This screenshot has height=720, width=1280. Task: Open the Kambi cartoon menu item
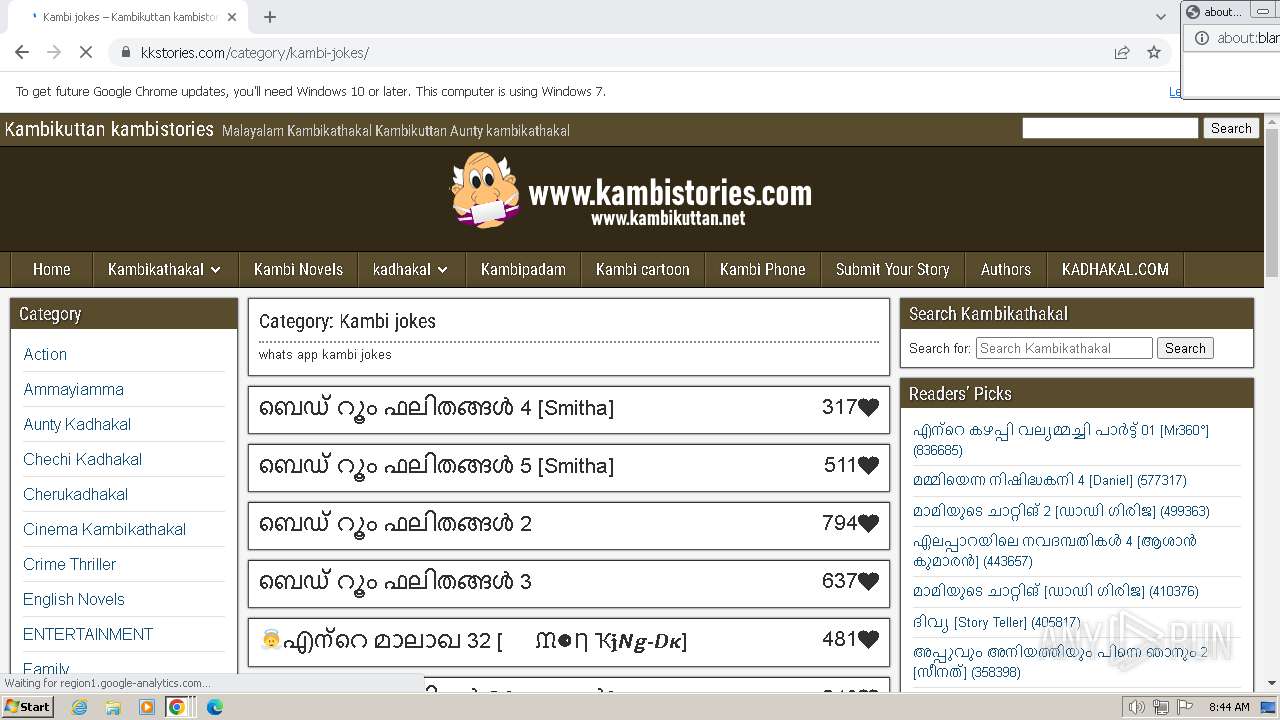(x=642, y=269)
